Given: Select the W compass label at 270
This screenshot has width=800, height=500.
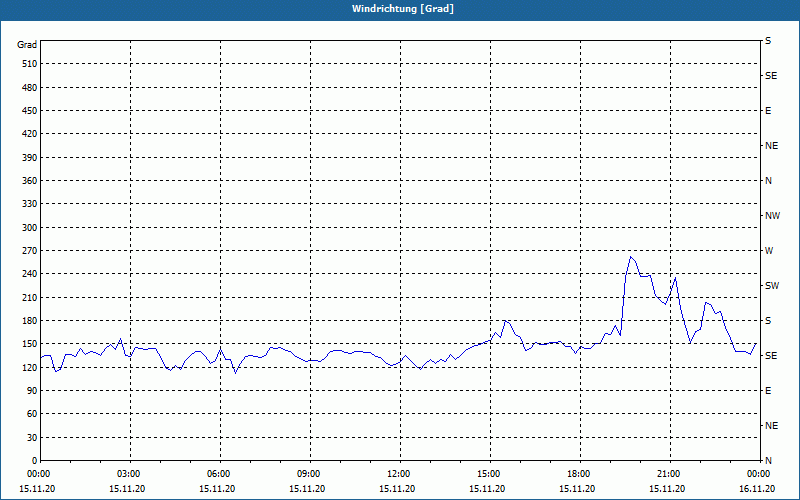Looking at the screenshot, I should (x=769, y=251).
